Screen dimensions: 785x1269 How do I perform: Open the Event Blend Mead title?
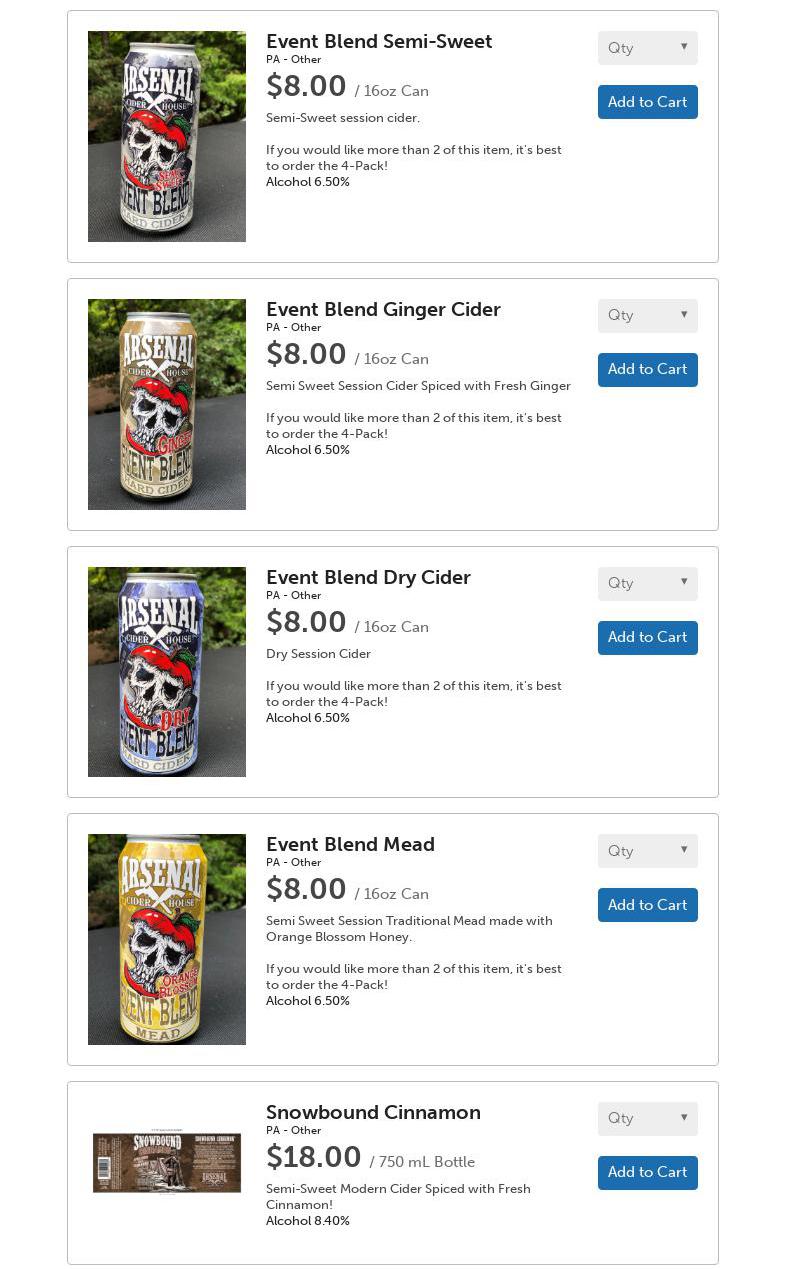click(x=350, y=845)
